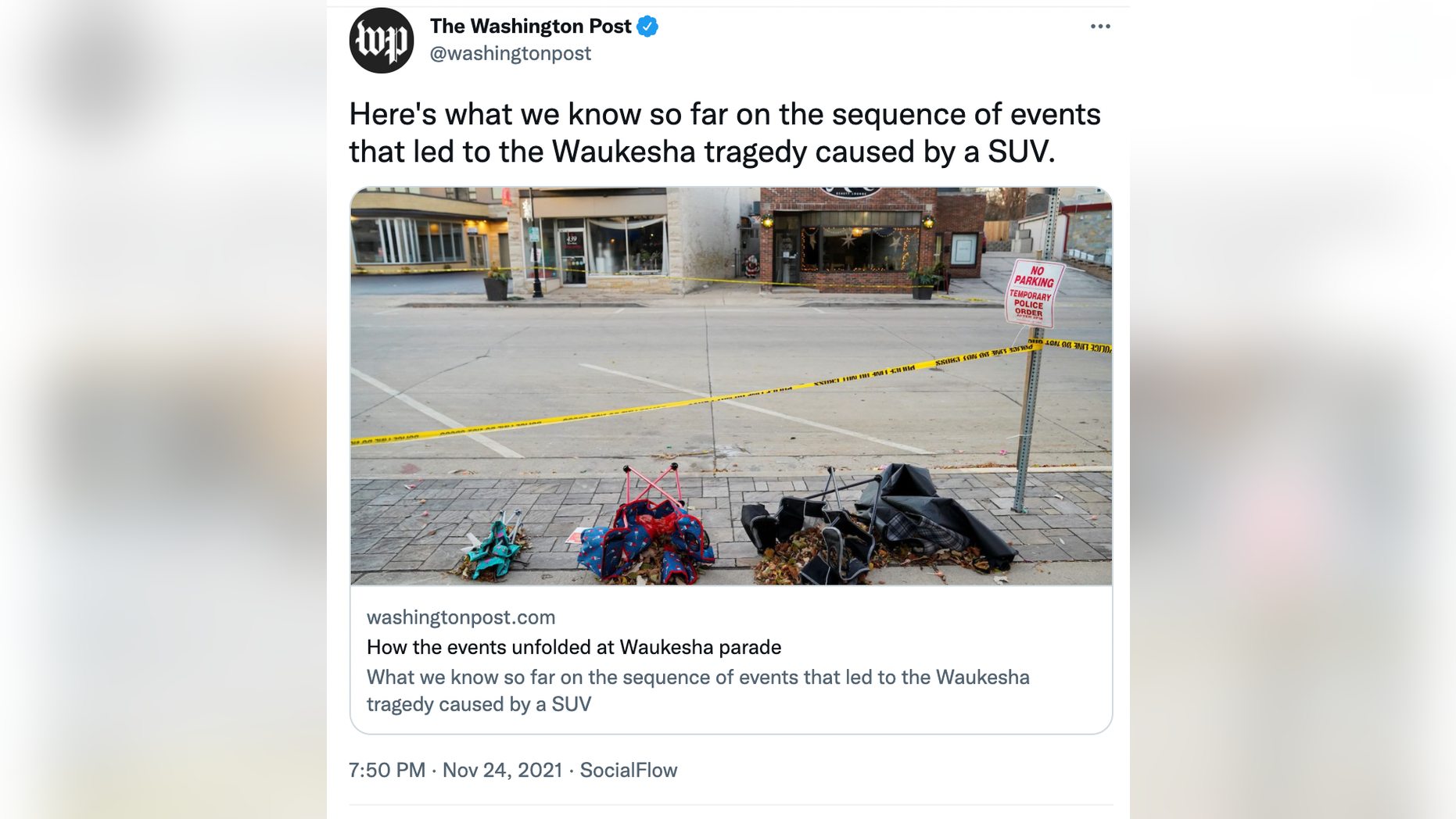1456x819 pixels.
Task: Click the red folded chair in photo
Action: point(647,528)
